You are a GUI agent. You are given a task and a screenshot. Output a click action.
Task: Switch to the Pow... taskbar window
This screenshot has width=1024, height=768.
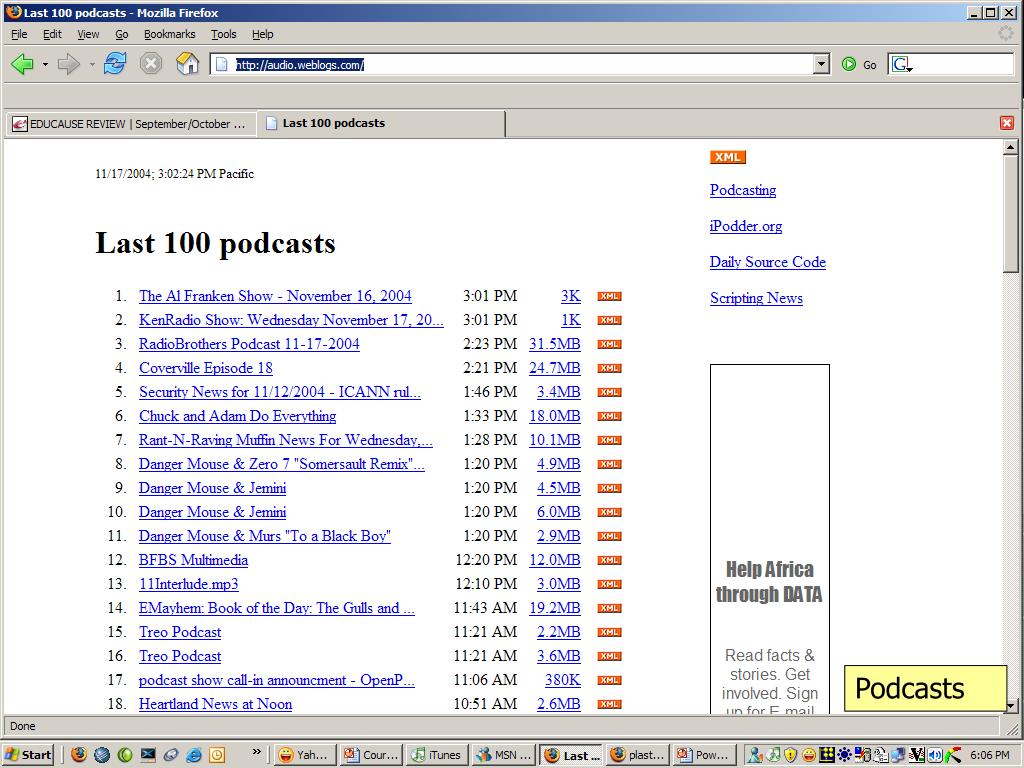pyautogui.click(x=704, y=755)
